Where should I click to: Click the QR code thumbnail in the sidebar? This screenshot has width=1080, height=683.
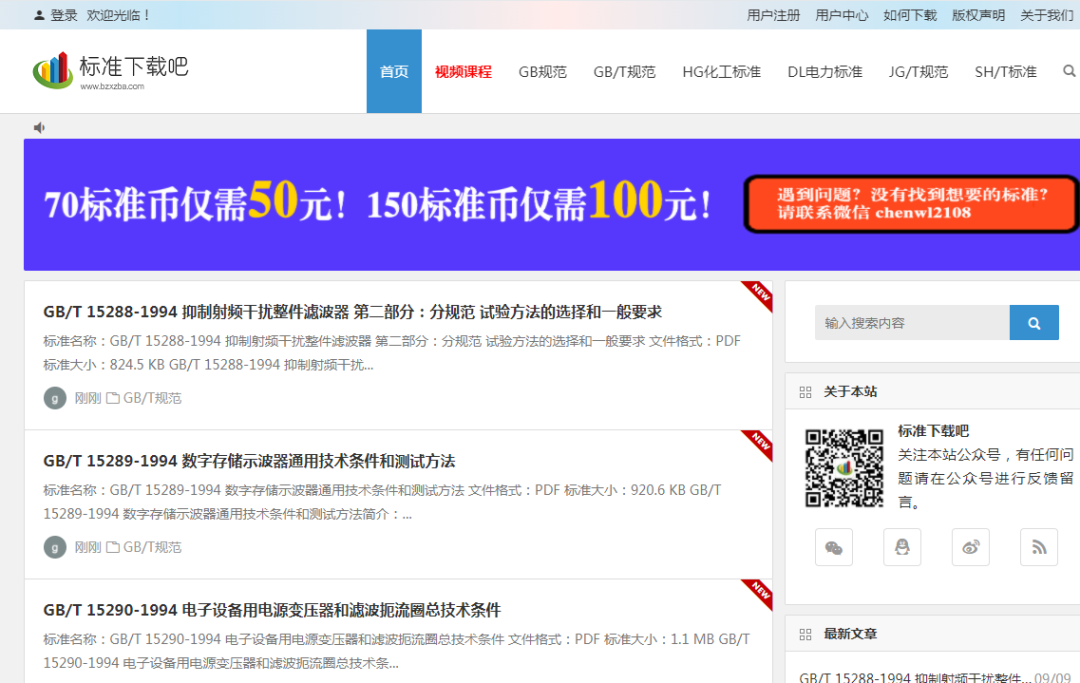[x=844, y=467]
